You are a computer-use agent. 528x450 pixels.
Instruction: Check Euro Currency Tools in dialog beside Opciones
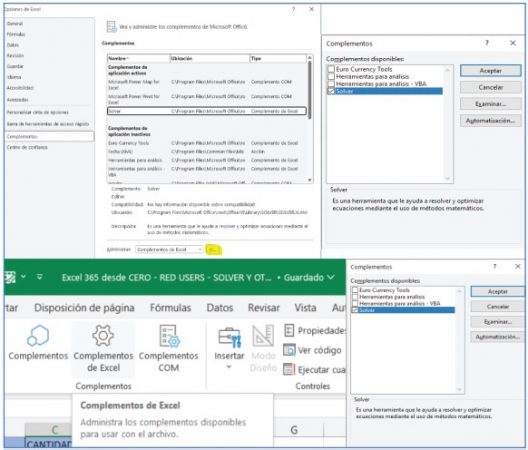[331, 69]
